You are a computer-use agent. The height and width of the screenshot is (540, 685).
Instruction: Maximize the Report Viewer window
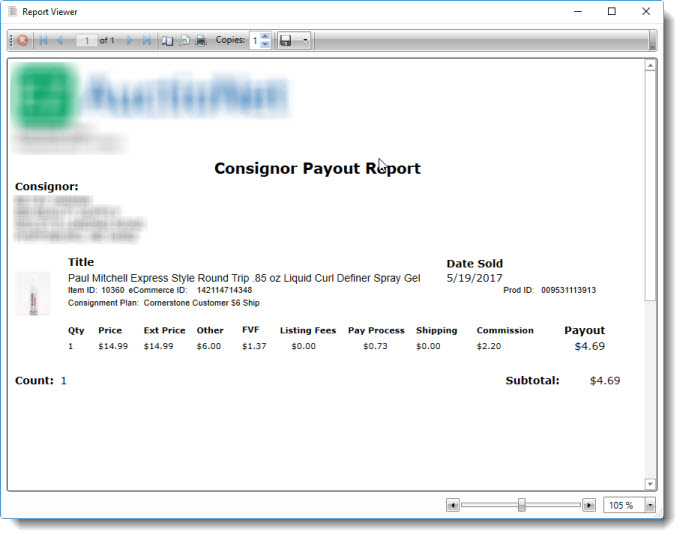612,12
